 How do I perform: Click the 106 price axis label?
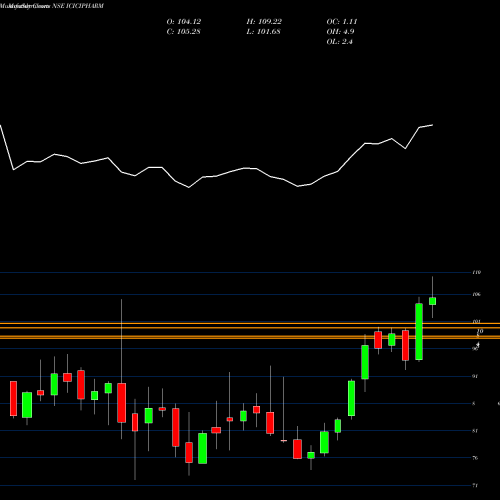477,294
